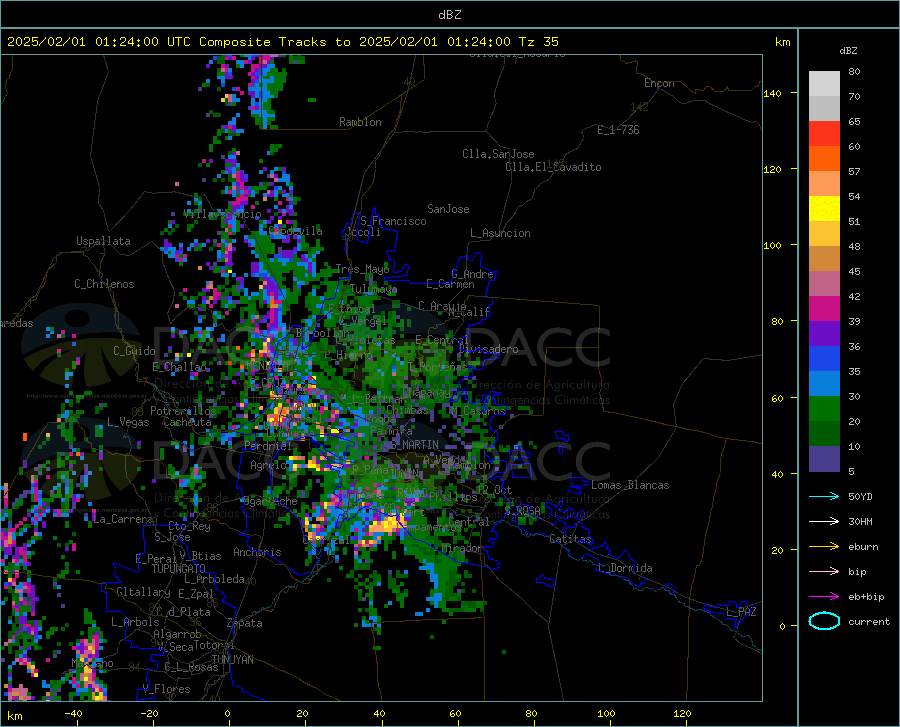
Task: Click the km label at bottom left
Action: pyautogui.click(x=14, y=716)
